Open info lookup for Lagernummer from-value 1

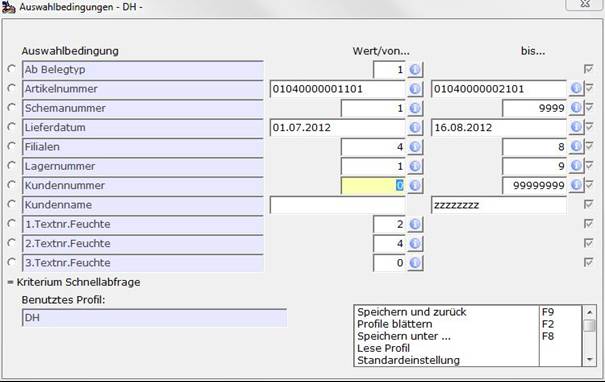point(415,166)
